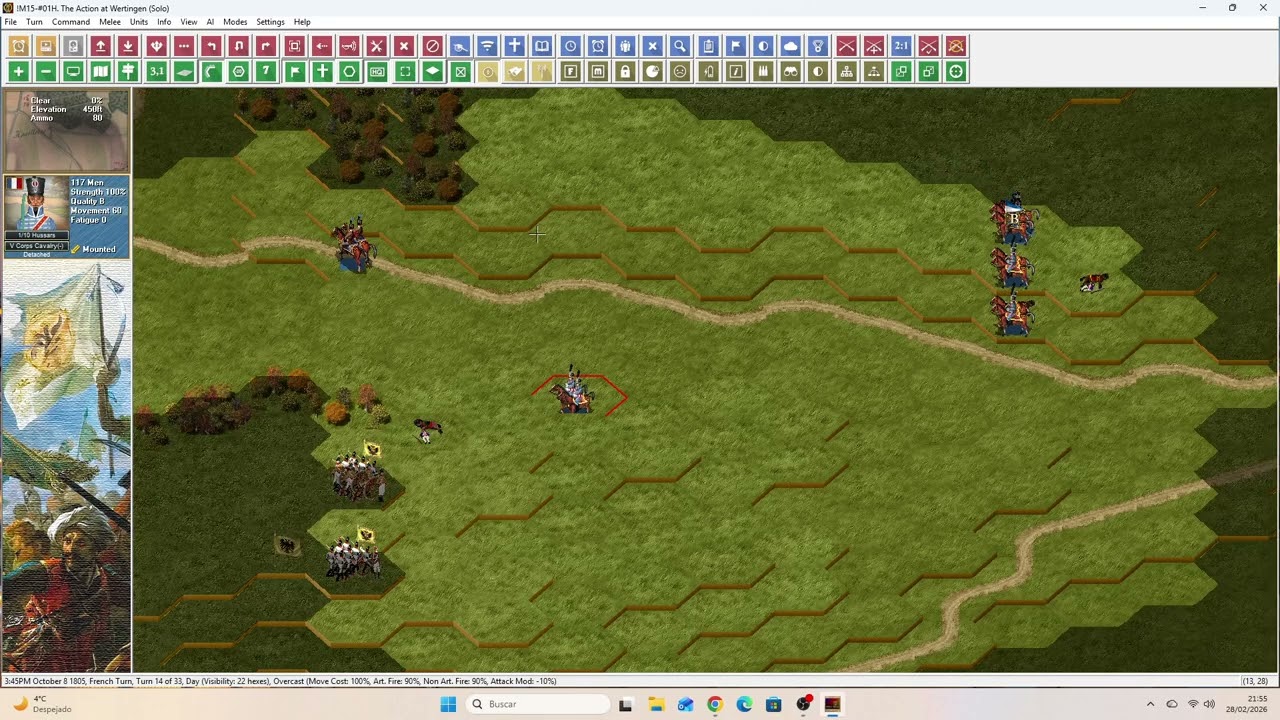Click the padlock toolbar icon

coord(625,72)
